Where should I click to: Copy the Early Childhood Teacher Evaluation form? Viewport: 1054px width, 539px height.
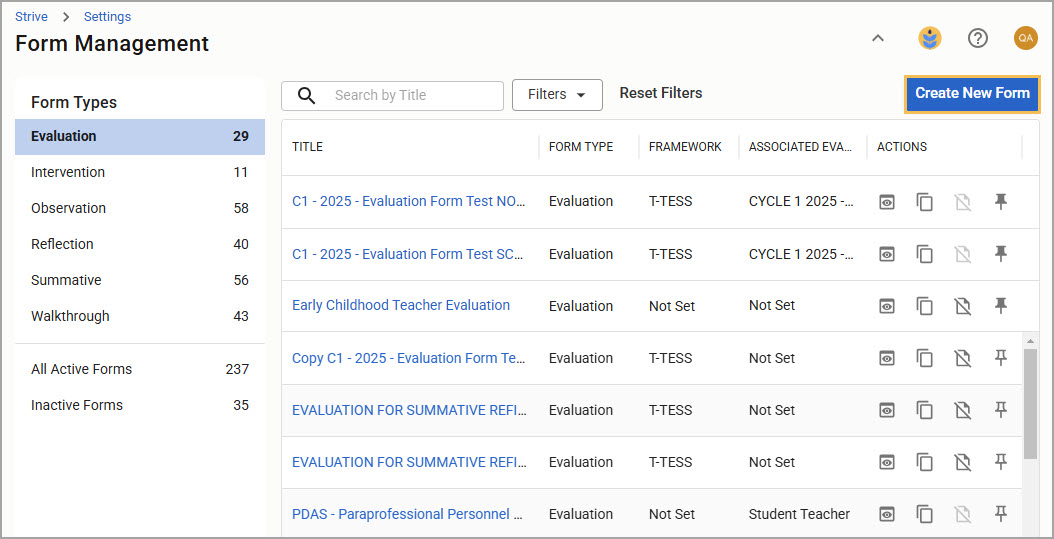click(x=925, y=306)
